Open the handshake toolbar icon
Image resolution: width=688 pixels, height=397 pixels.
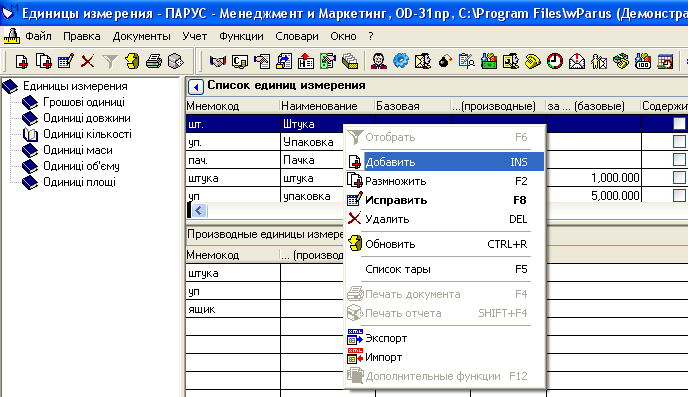coord(218,61)
